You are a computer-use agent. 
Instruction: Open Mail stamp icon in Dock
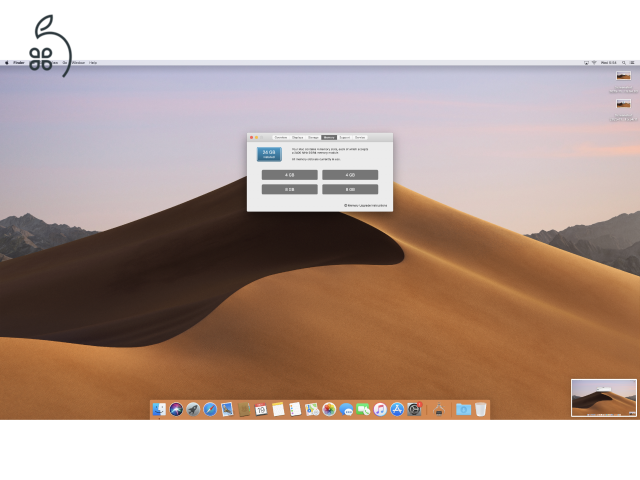(227, 409)
